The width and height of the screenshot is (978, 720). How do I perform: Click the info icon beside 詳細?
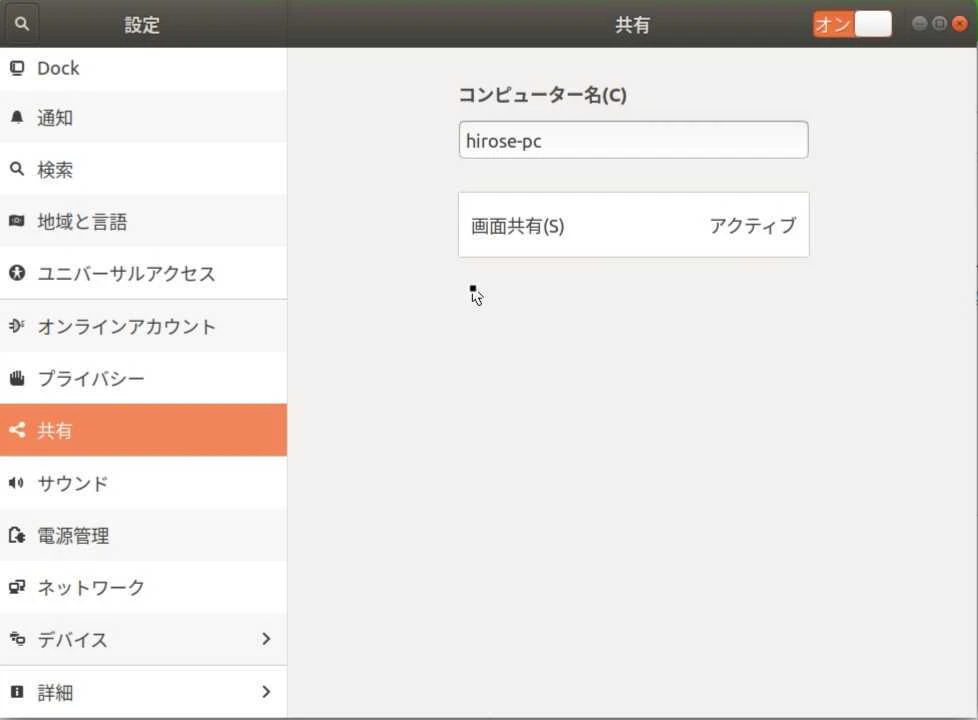click(17, 691)
